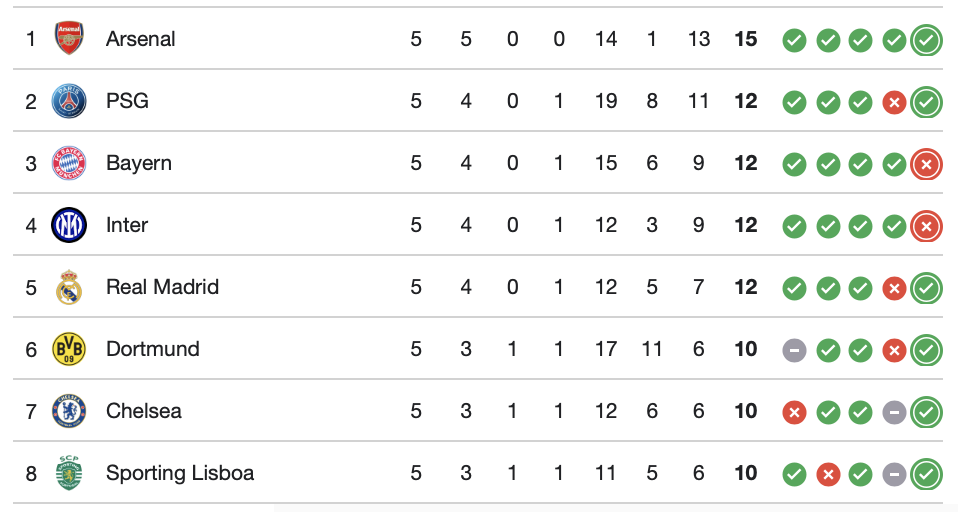Click Arsenal's latest circled win result
This screenshot has height=512, width=958.
pyautogui.click(x=927, y=41)
